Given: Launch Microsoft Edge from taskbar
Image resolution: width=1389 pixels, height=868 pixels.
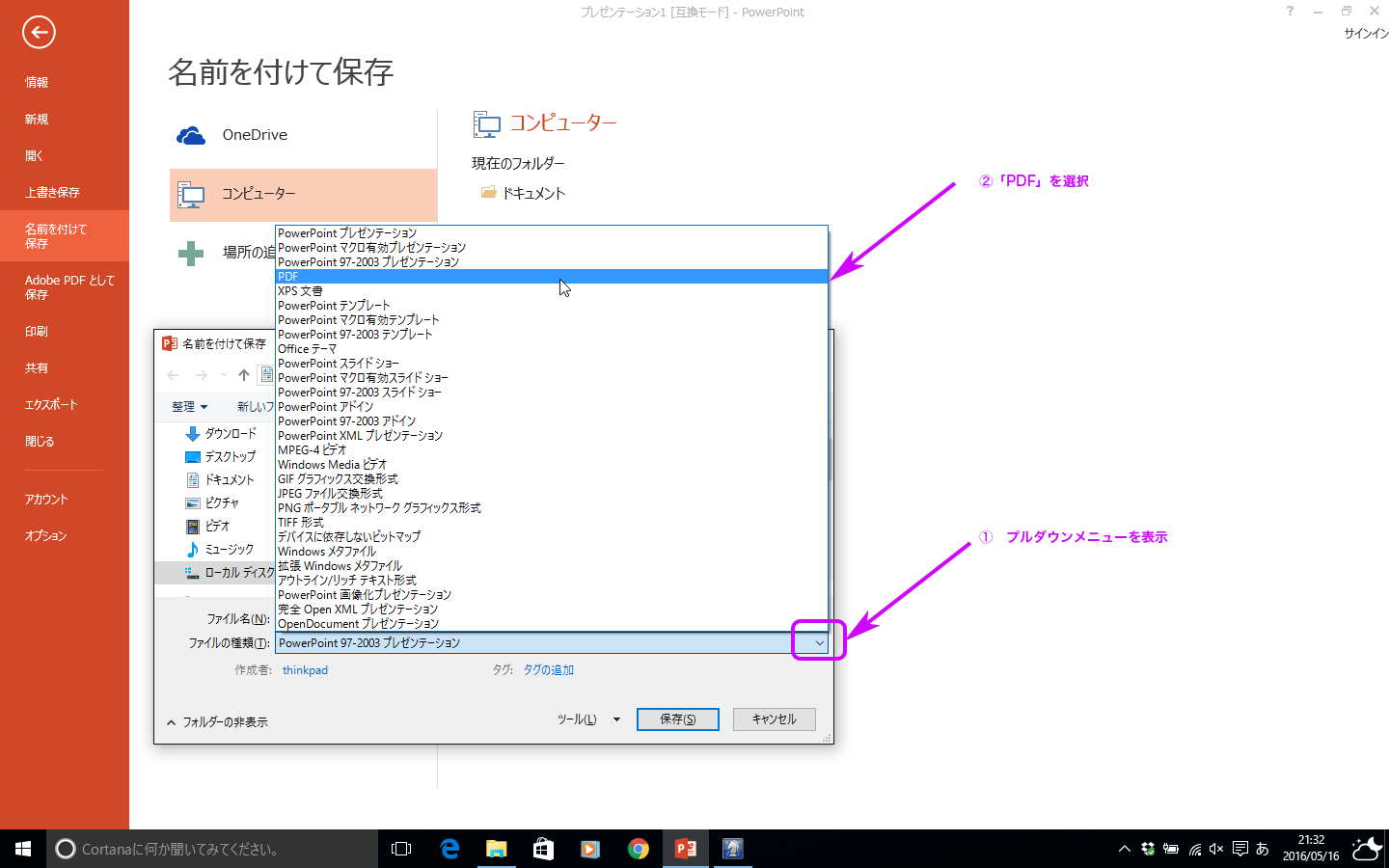Looking at the screenshot, I should tap(449, 849).
